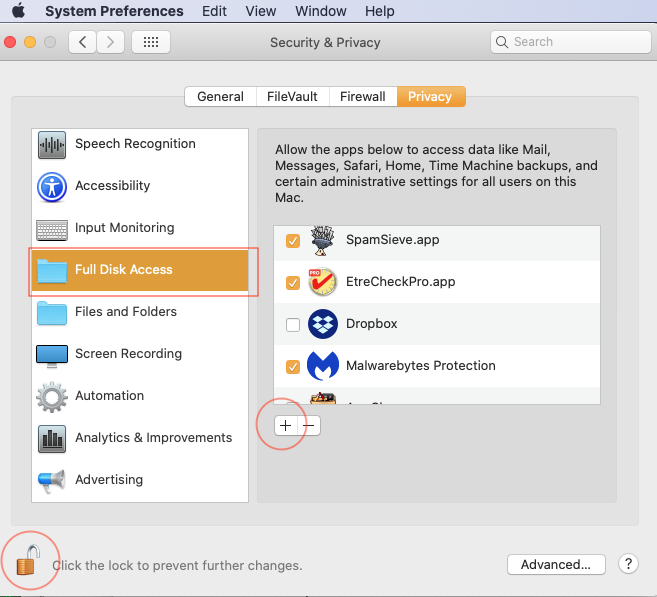
Task: Select the Accessibility icon in the sidebar
Action: [52, 187]
